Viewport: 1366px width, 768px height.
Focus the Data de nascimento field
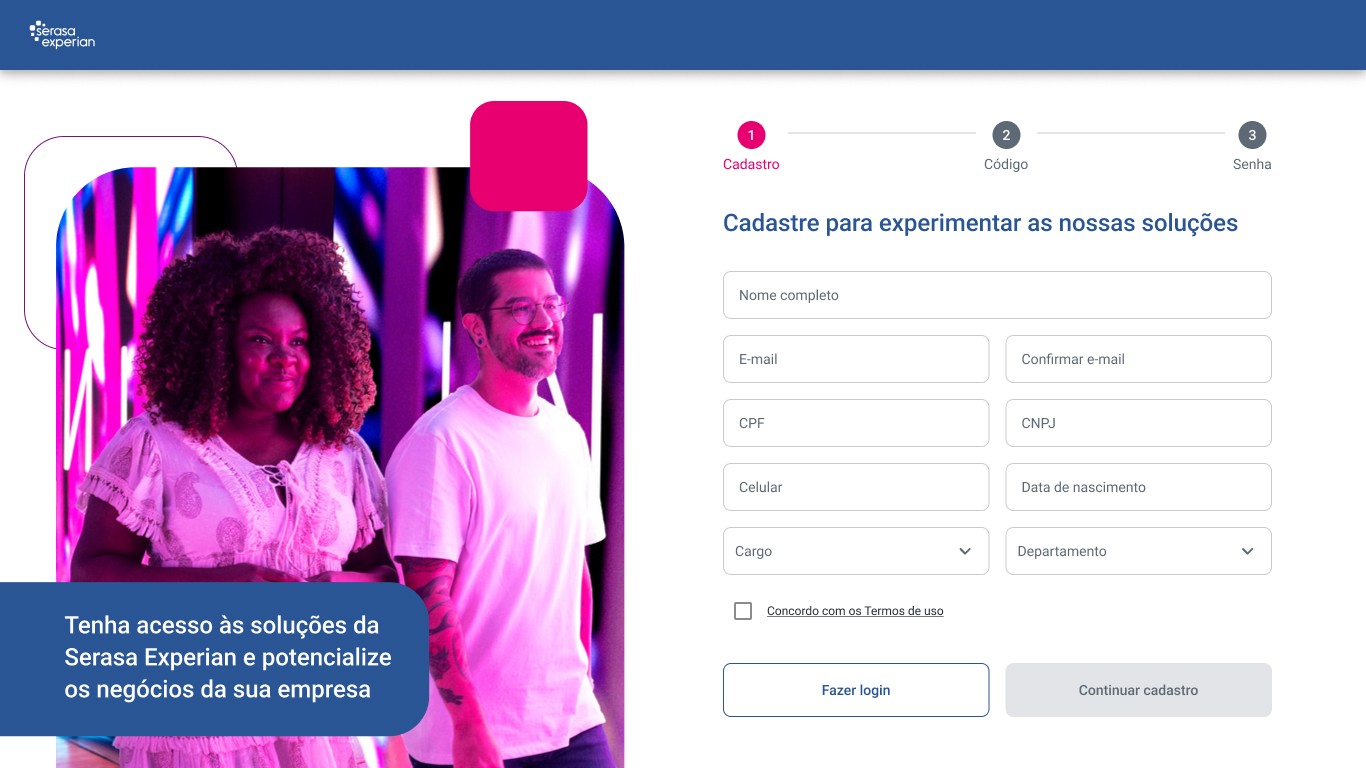click(x=1138, y=487)
